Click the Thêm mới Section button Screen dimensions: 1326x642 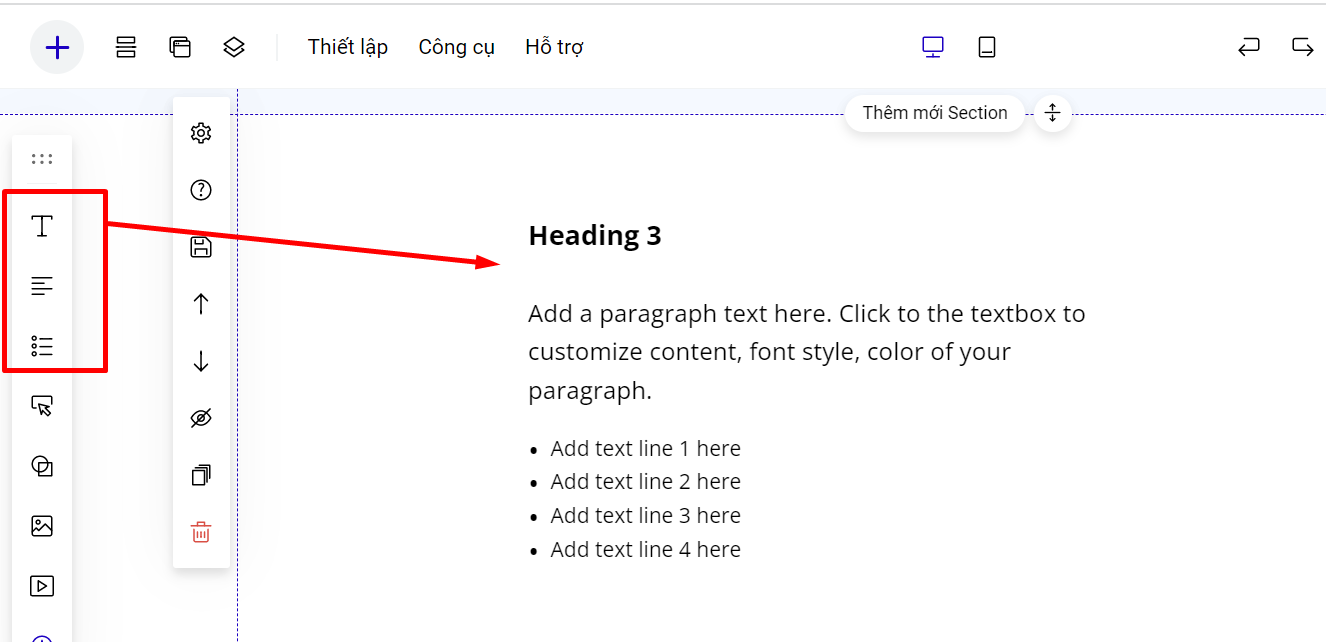click(934, 113)
